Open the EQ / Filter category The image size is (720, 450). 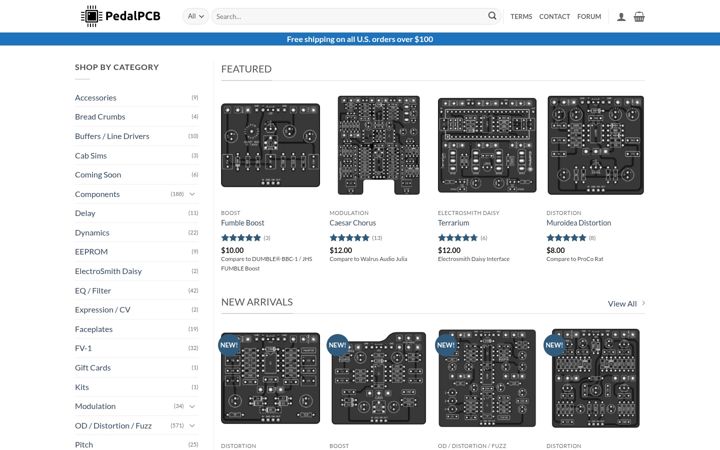point(93,291)
